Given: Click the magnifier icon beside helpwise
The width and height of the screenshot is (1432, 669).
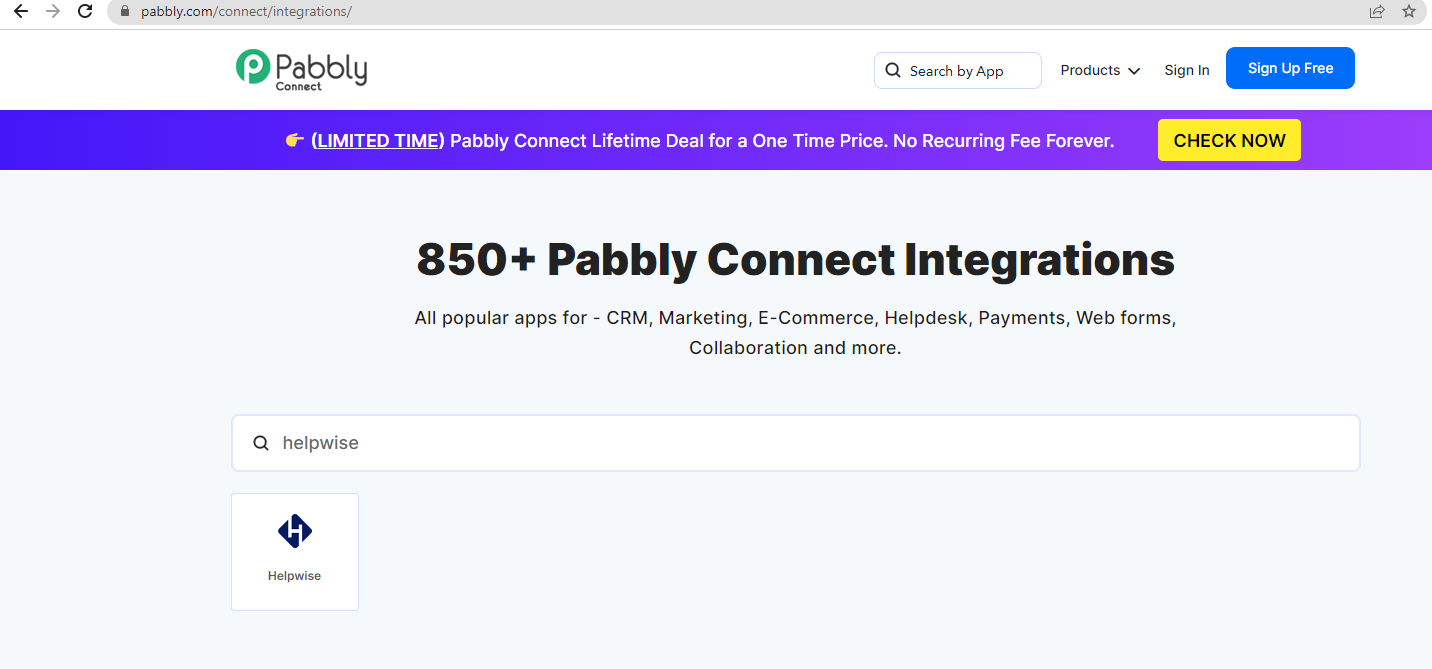Looking at the screenshot, I should pyautogui.click(x=261, y=443).
